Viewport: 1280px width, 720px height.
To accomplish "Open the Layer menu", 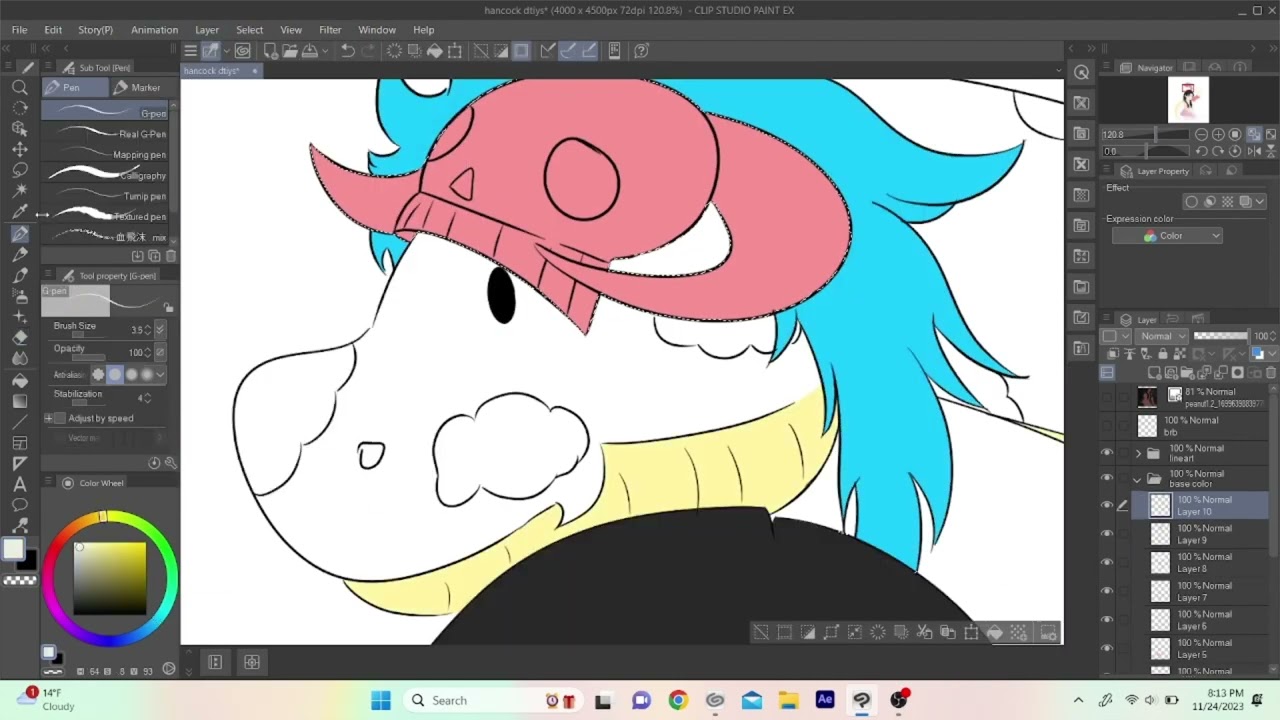I will (207, 30).
